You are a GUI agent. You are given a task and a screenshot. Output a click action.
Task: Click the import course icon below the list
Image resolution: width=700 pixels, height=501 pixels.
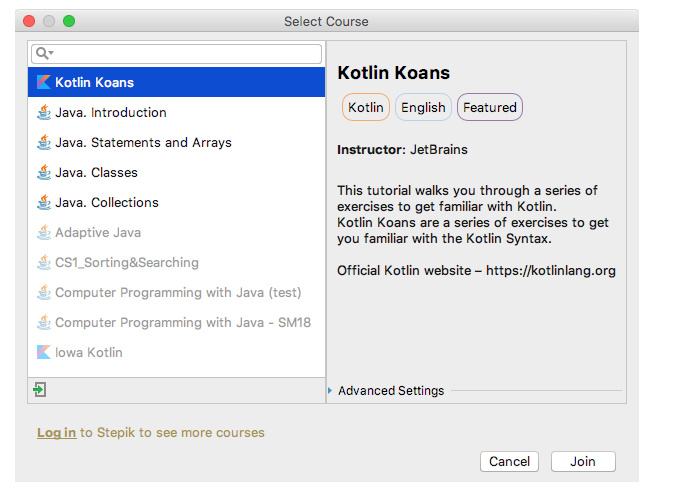(x=40, y=389)
